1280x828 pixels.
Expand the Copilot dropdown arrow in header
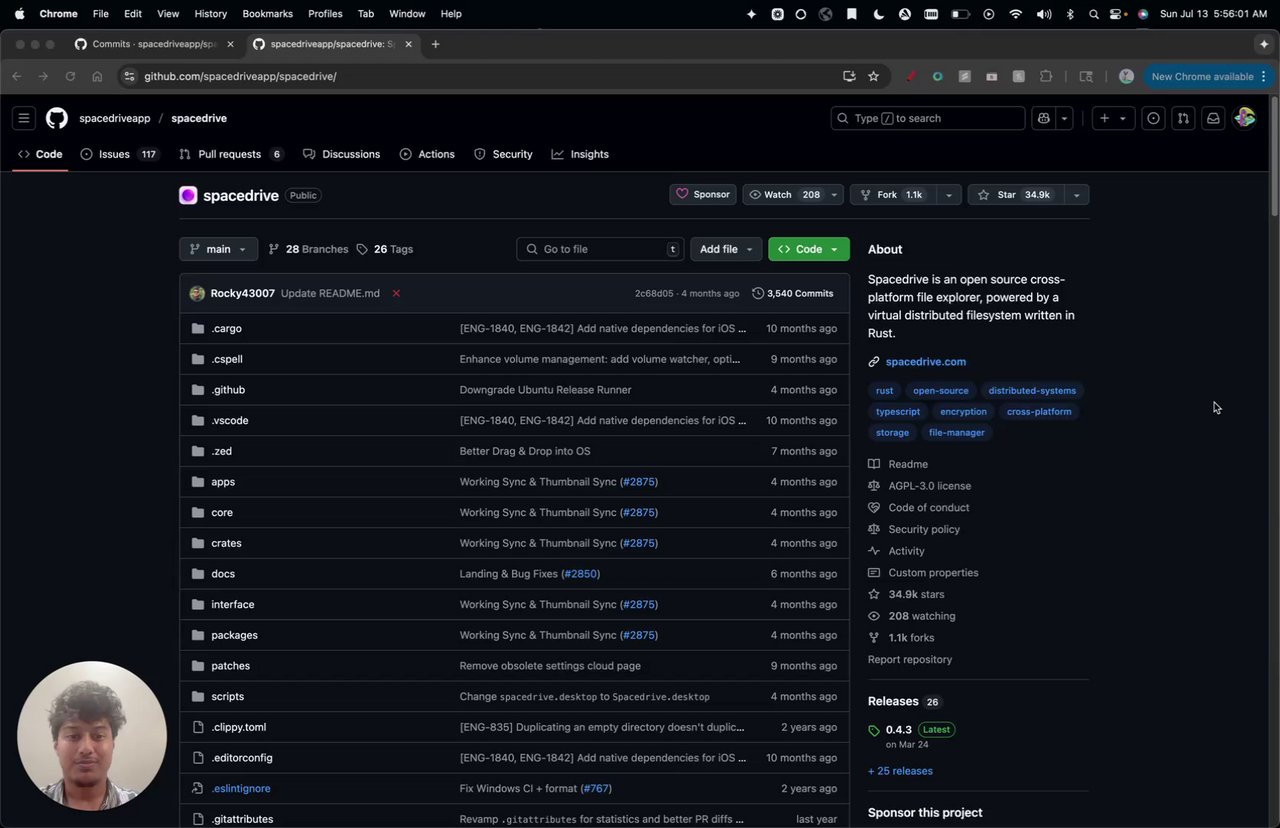pyautogui.click(x=1064, y=118)
